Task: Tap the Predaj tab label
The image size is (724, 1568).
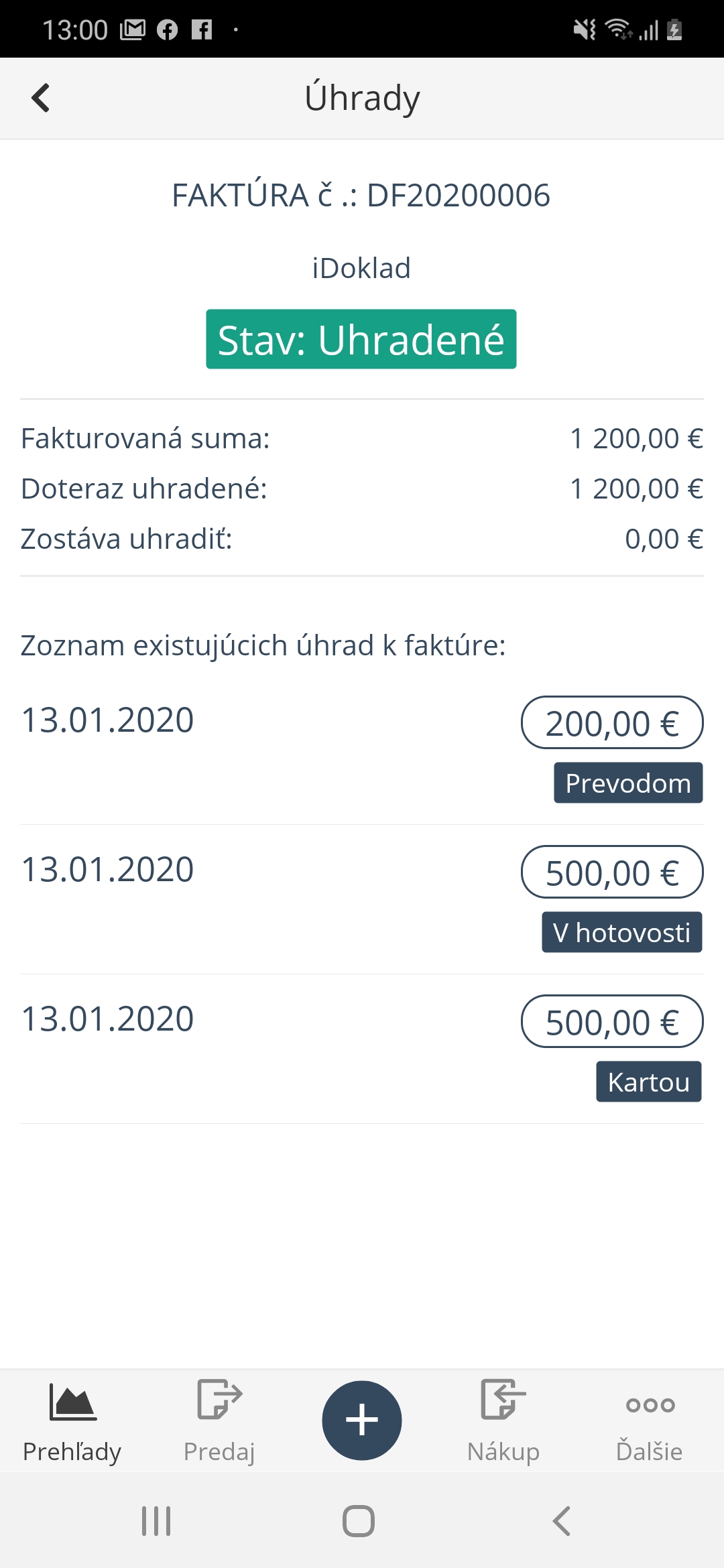Action: coord(219,1451)
